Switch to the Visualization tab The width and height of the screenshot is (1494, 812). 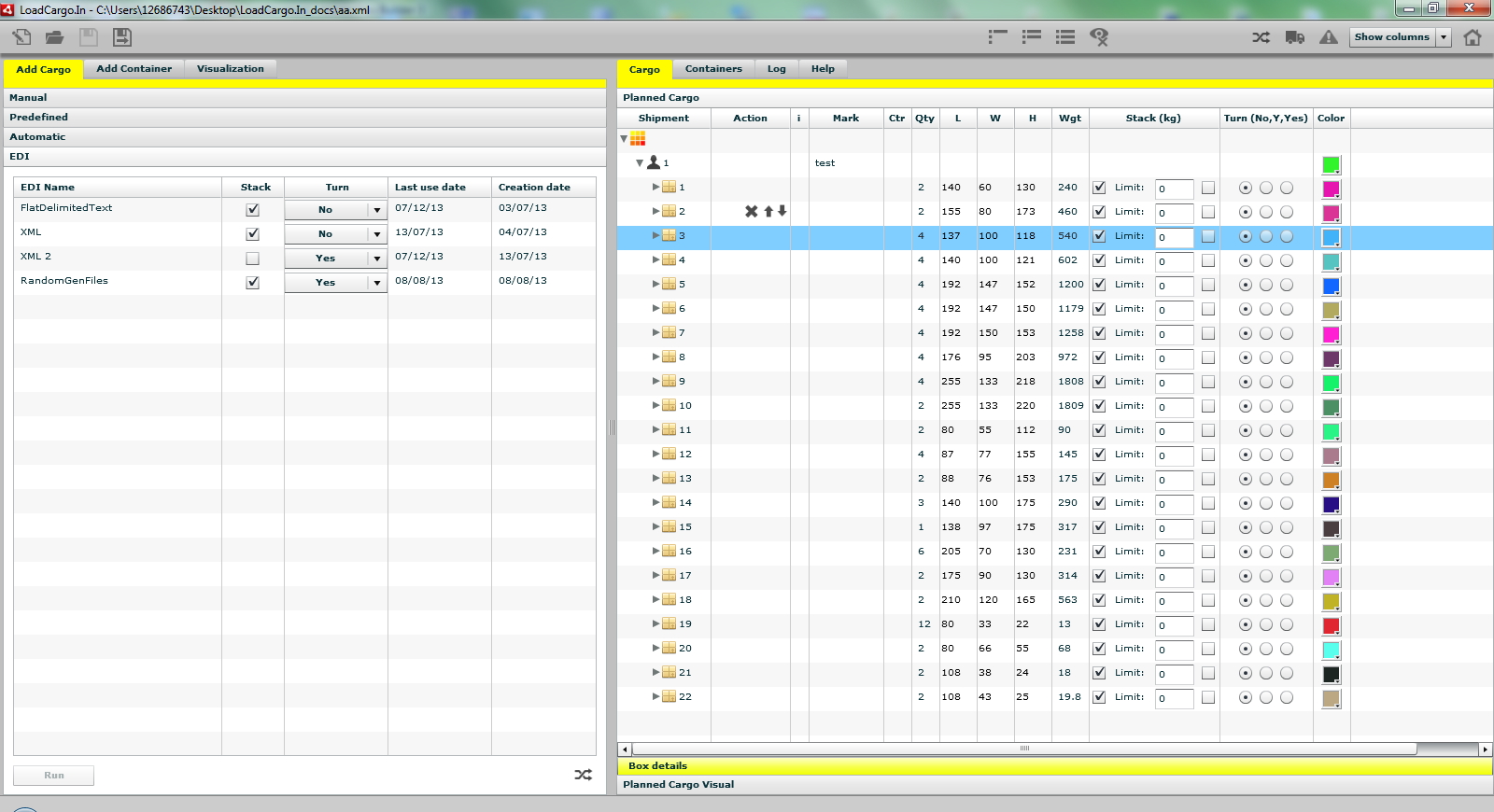pyautogui.click(x=230, y=69)
